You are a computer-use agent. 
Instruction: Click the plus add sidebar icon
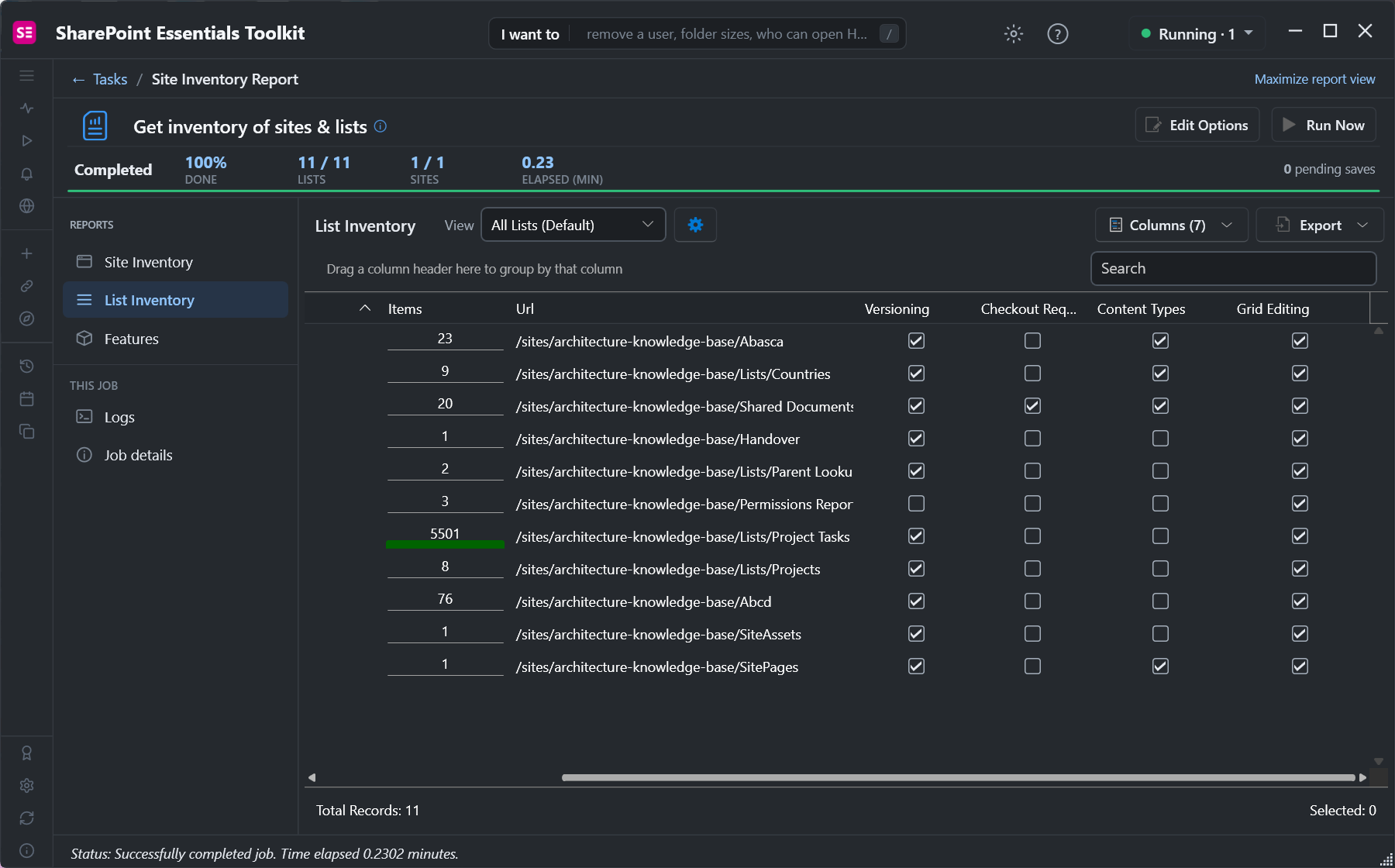click(x=26, y=253)
